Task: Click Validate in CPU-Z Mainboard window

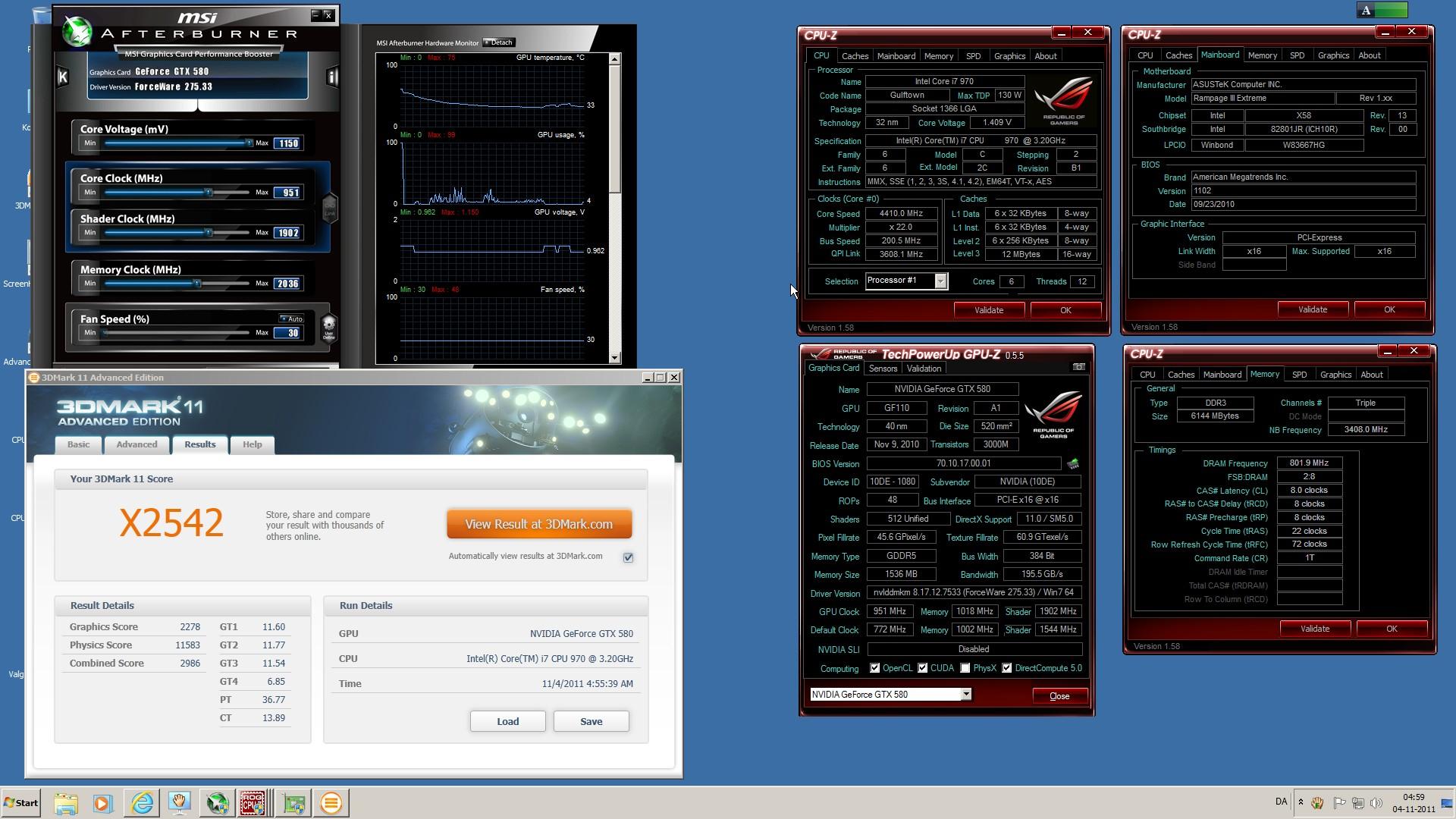Action: 1312,309
